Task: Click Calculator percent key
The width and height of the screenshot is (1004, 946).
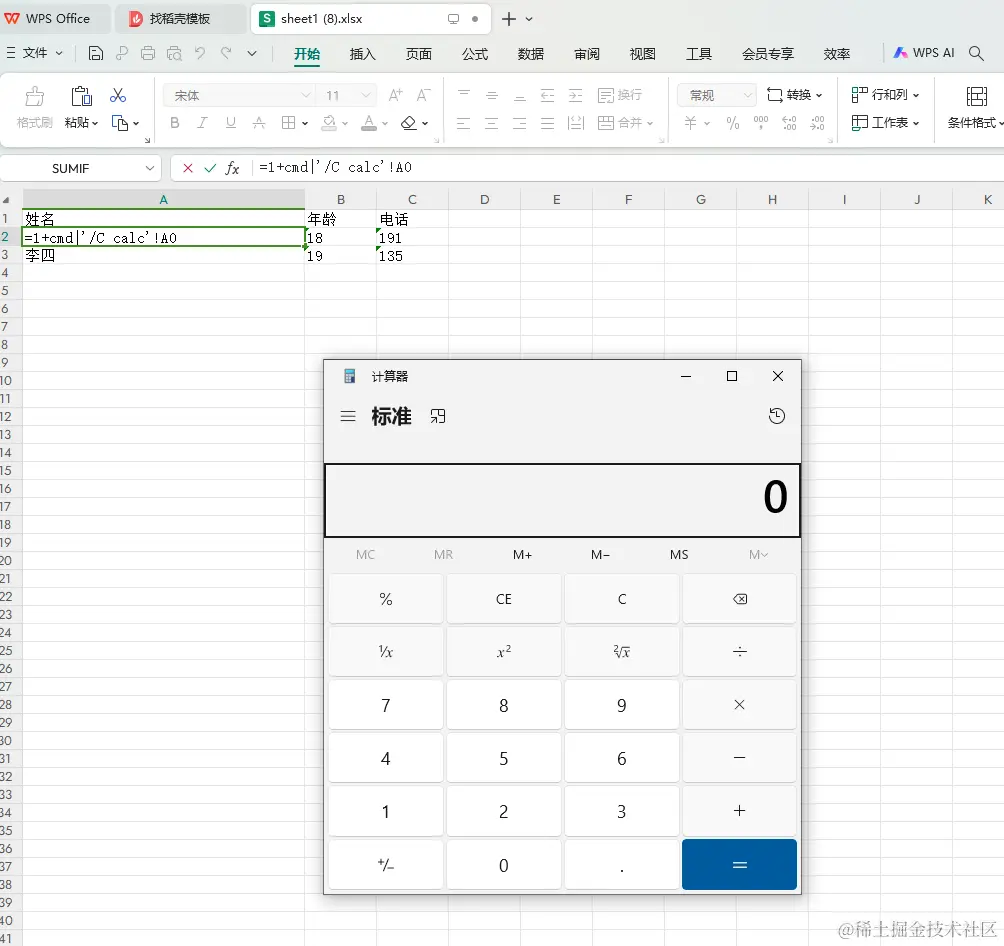Action: click(385, 599)
